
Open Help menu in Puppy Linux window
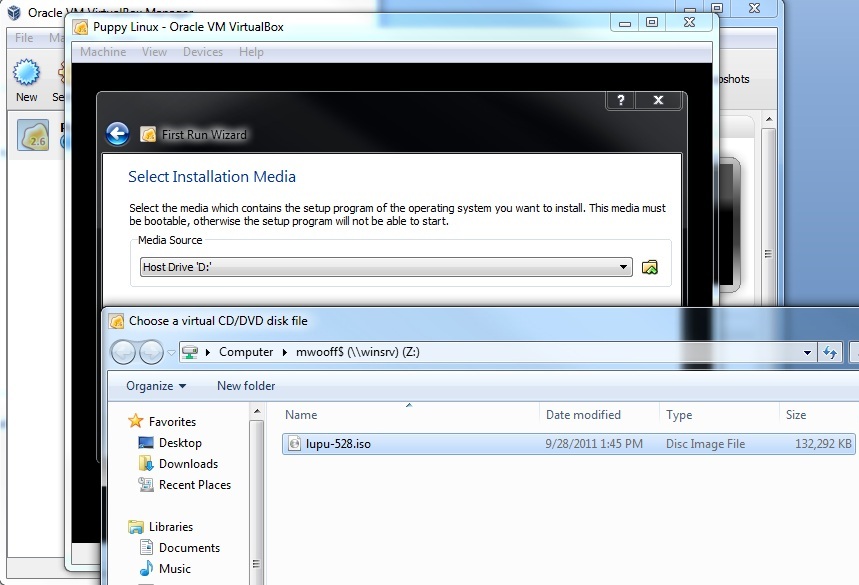251,52
